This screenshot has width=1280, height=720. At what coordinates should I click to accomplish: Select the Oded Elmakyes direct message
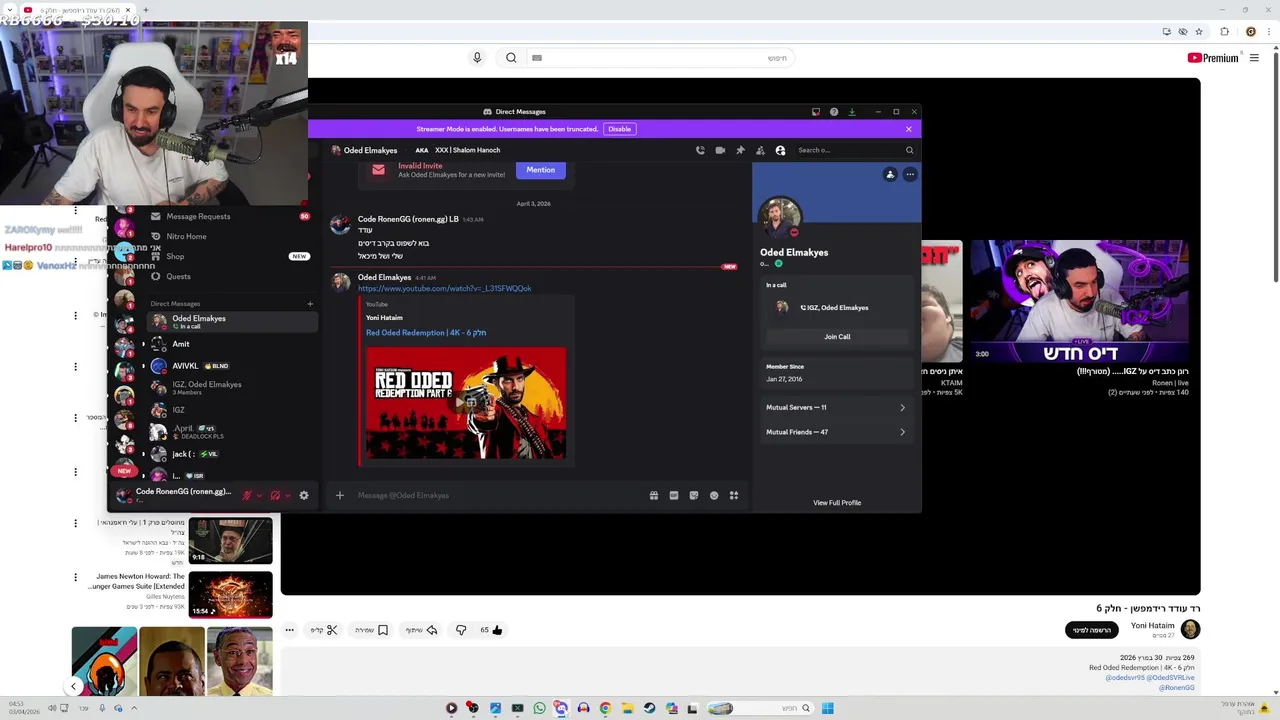coord(232,322)
